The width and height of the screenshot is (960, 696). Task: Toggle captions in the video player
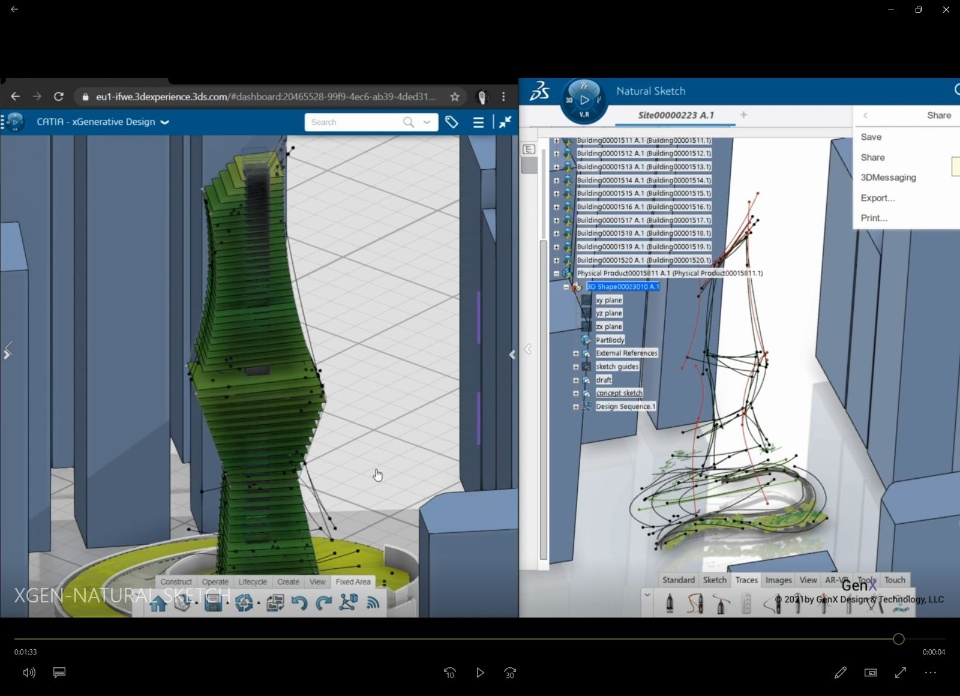click(59, 672)
